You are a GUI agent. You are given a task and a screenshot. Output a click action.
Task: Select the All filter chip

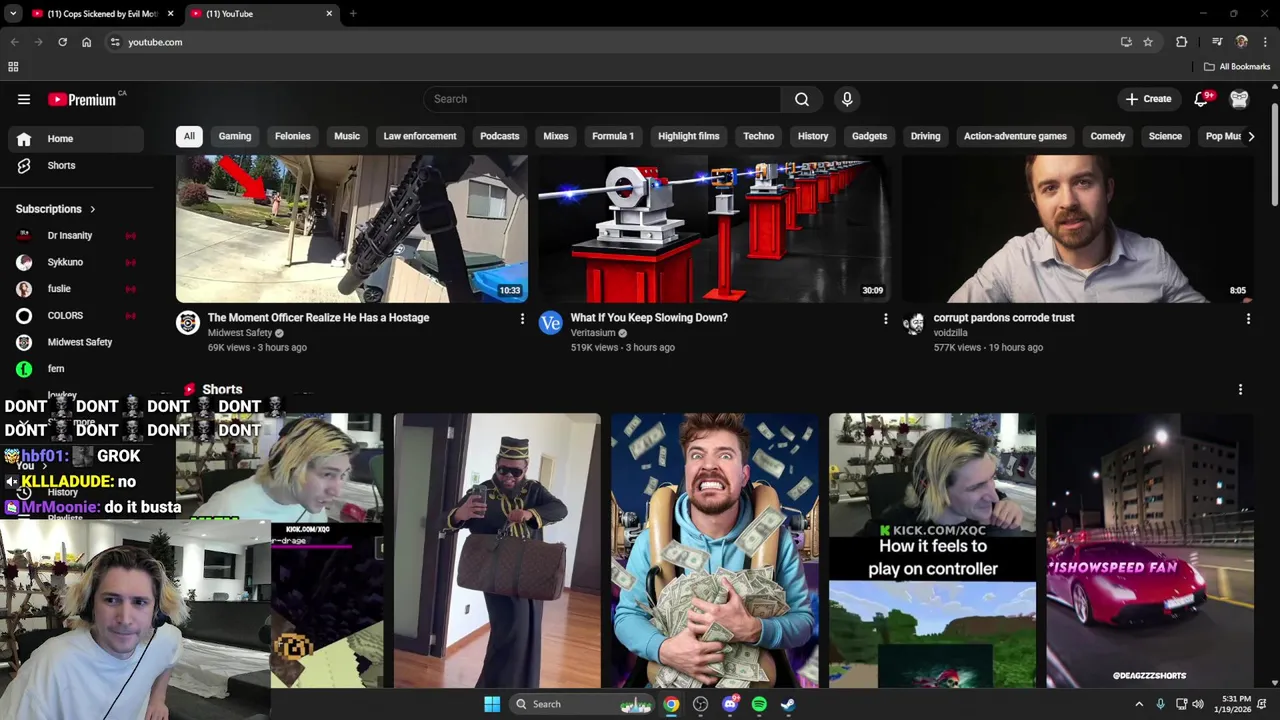pos(189,136)
